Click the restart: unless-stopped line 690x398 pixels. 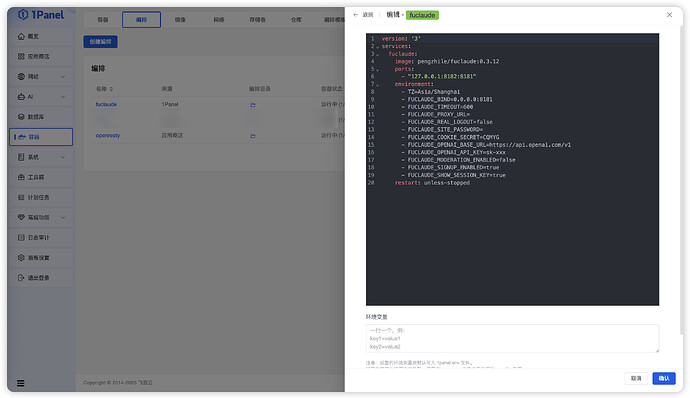pyautogui.click(x=432, y=183)
